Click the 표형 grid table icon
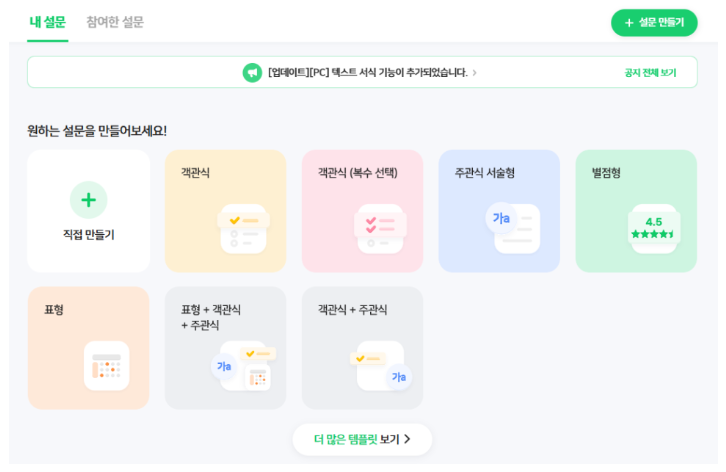Image resolution: width=726 pixels, height=472 pixels. (107, 365)
